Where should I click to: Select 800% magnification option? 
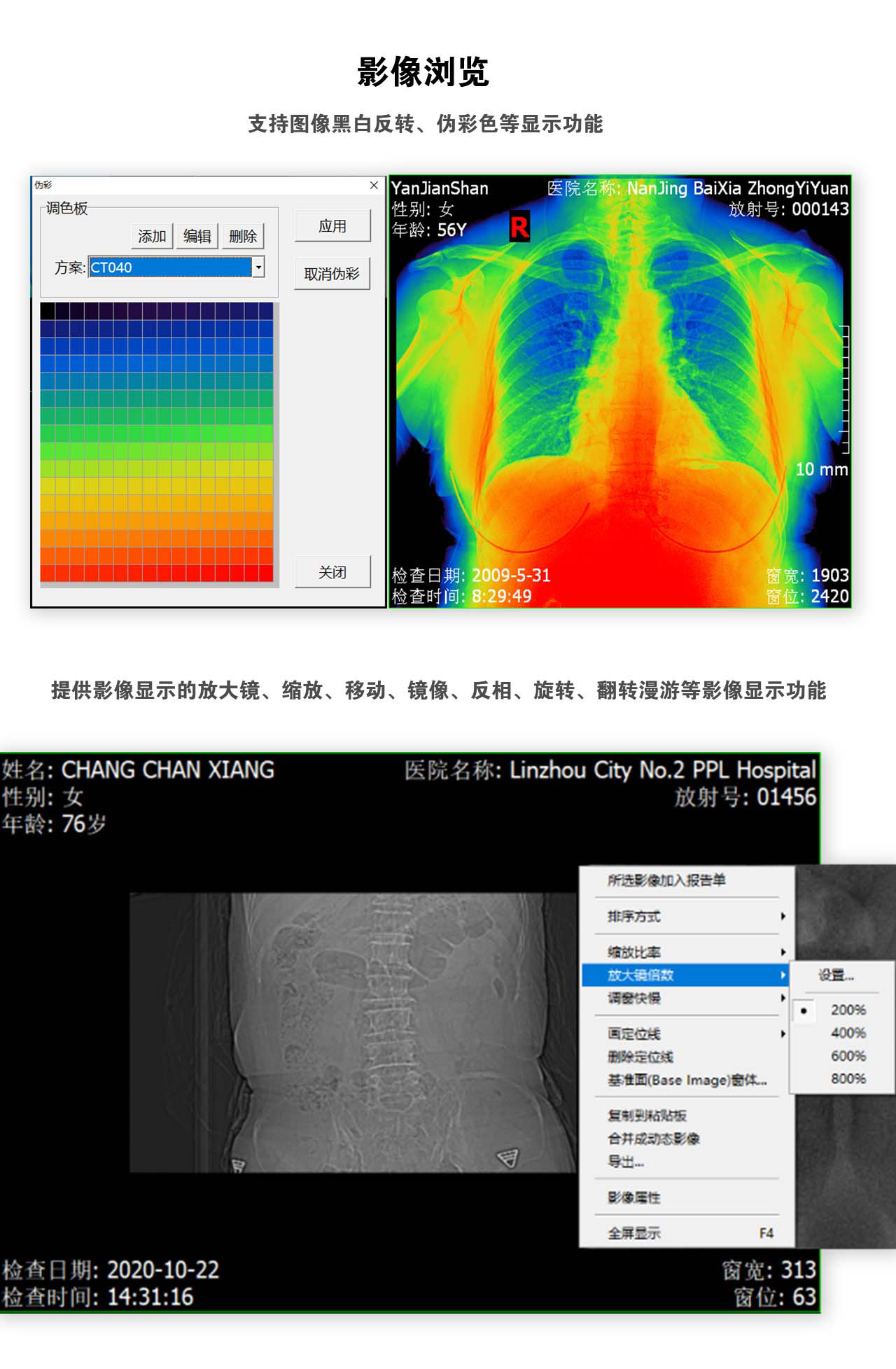point(848,1078)
